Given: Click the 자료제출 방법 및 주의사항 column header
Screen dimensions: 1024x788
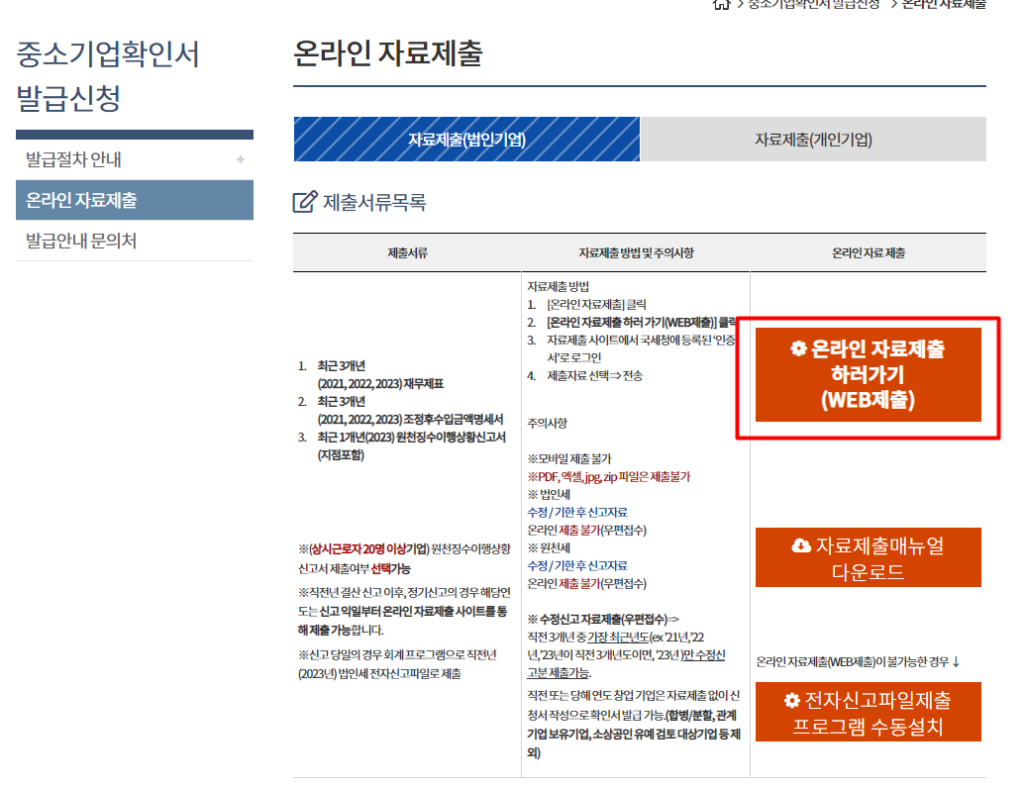Looking at the screenshot, I should (x=635, y=253).
